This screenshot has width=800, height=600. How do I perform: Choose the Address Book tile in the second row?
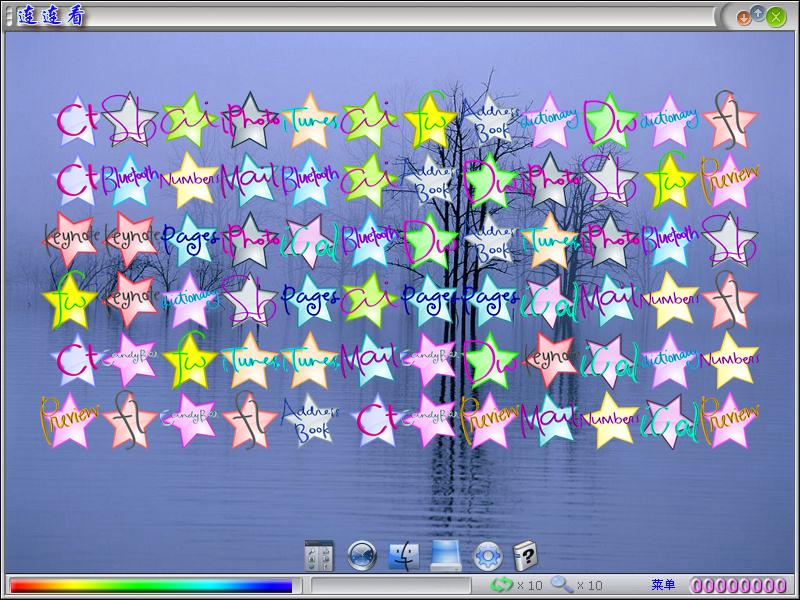click(430, 180)
